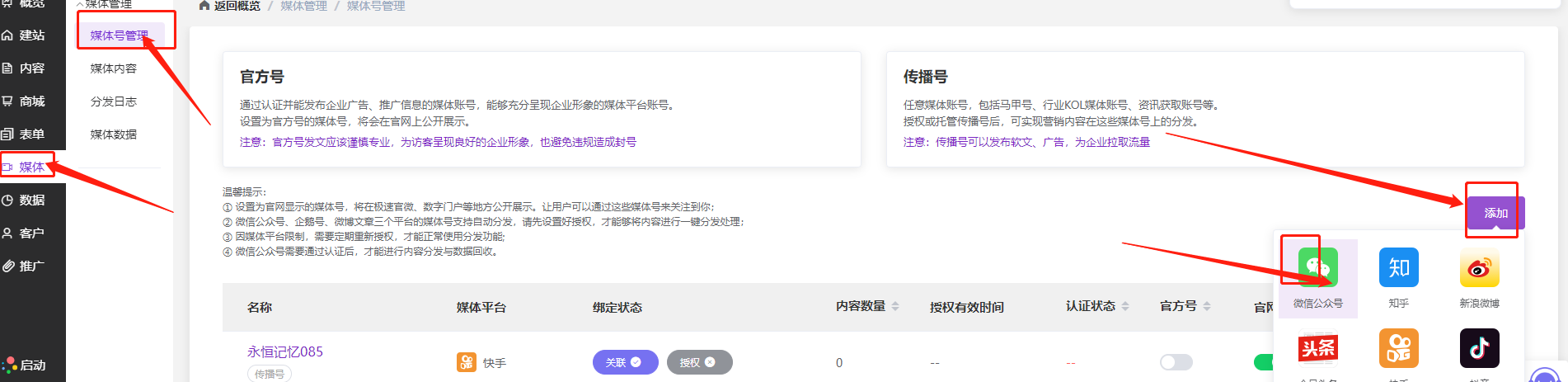1568x382 pixels.
Task: Select the orange 快手 icon in add popup
Action: [x=1398, y=348]
